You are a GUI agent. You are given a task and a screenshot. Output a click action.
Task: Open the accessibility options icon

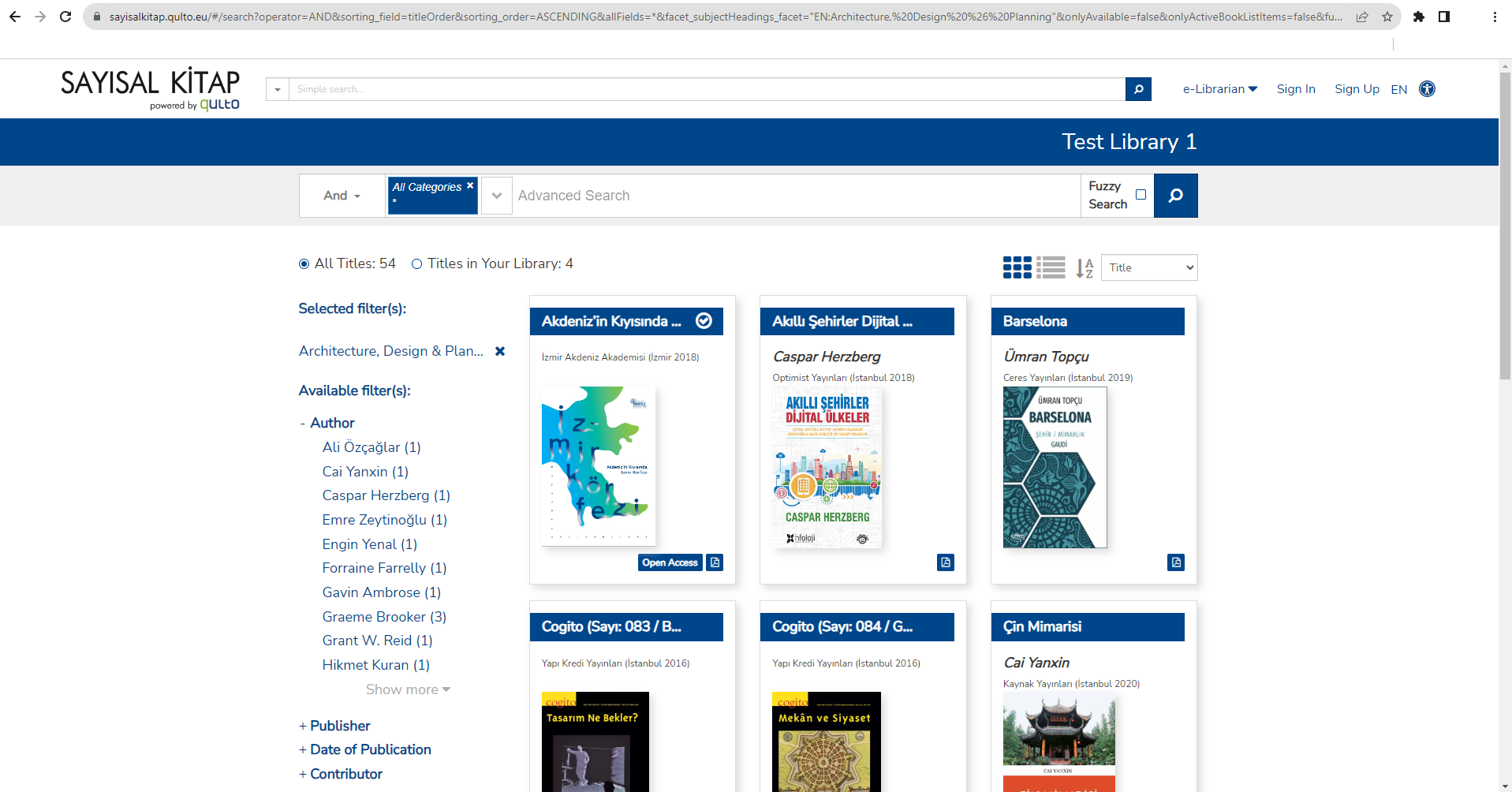(x=1427, y=89)
